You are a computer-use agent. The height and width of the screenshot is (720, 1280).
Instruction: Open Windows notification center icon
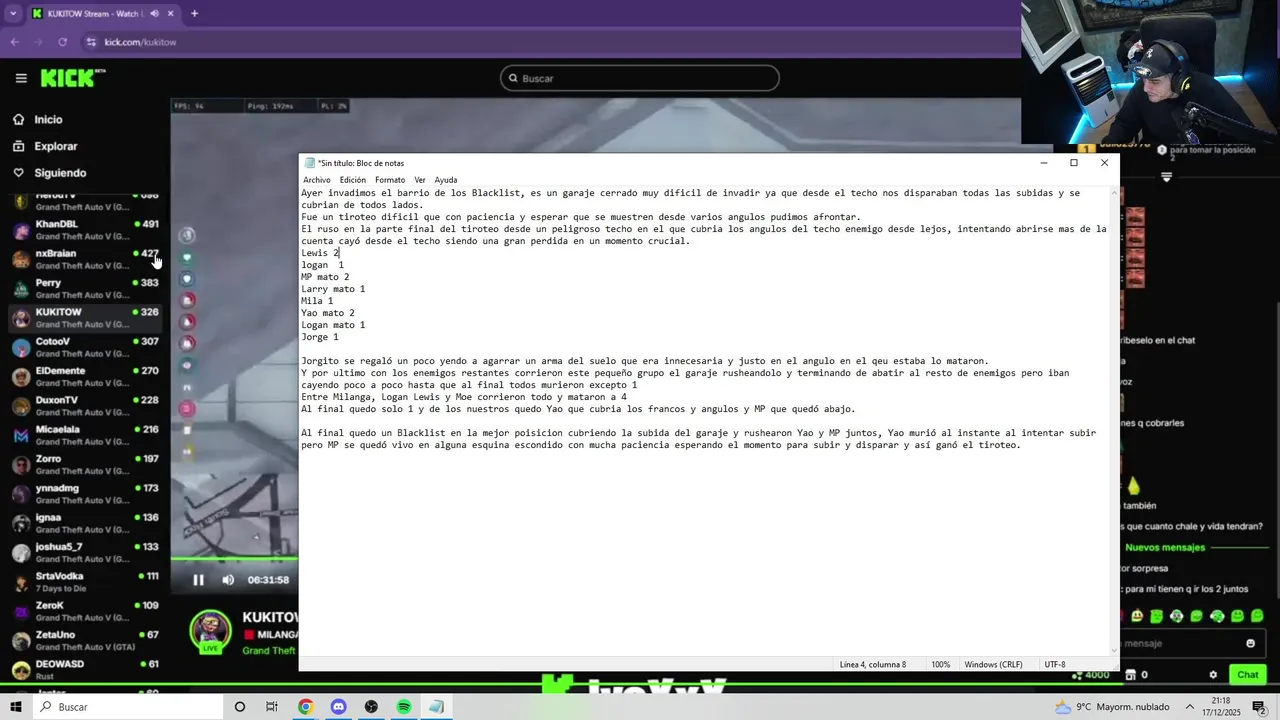[x=1259, y=707]
